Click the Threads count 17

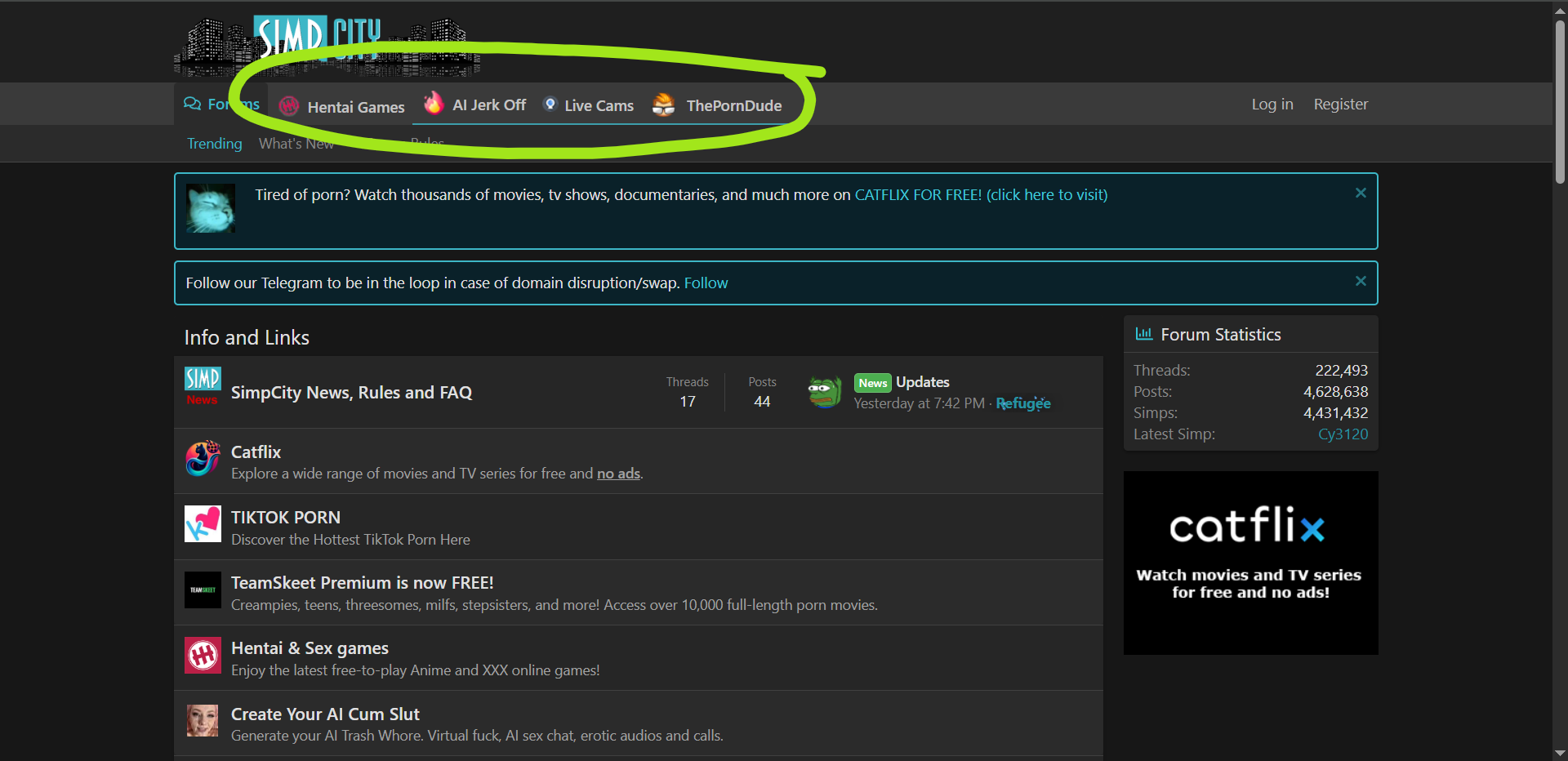[x=688, y=402]
